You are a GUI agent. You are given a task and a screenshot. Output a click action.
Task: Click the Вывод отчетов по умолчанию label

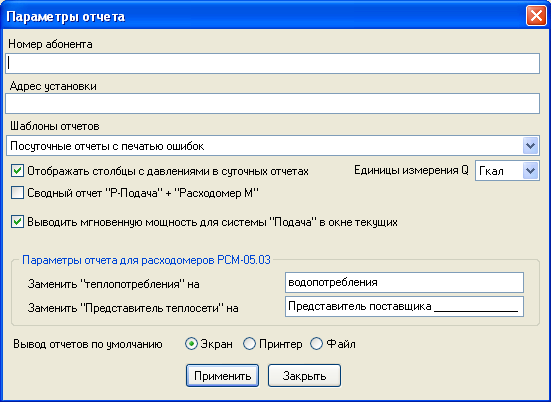click(88, 344)
